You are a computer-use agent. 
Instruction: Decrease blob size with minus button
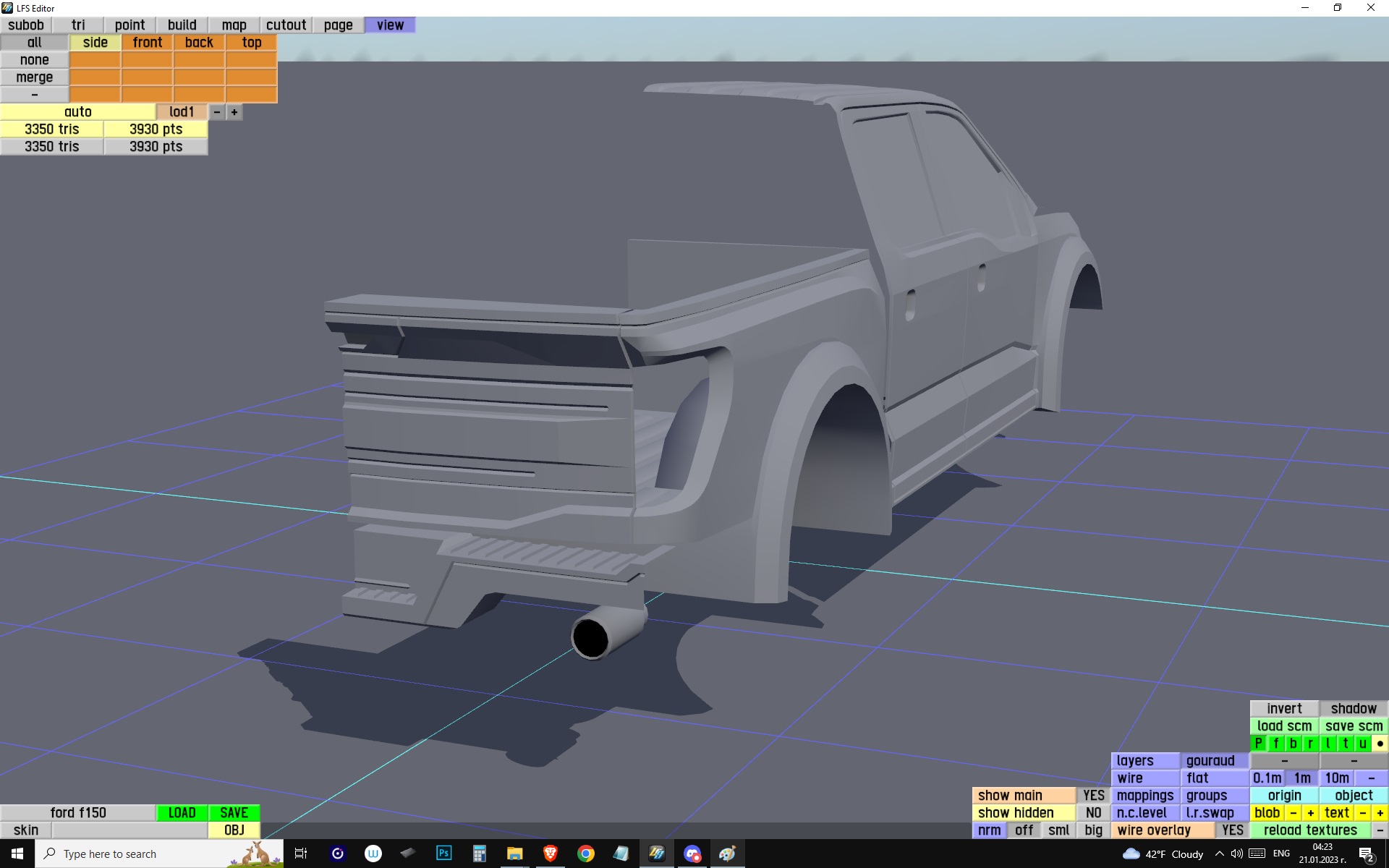1293,812
